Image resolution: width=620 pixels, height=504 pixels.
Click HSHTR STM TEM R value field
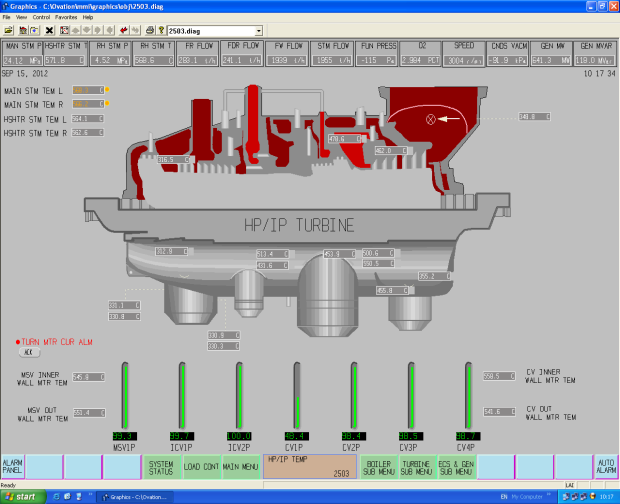tap(87, 133)
